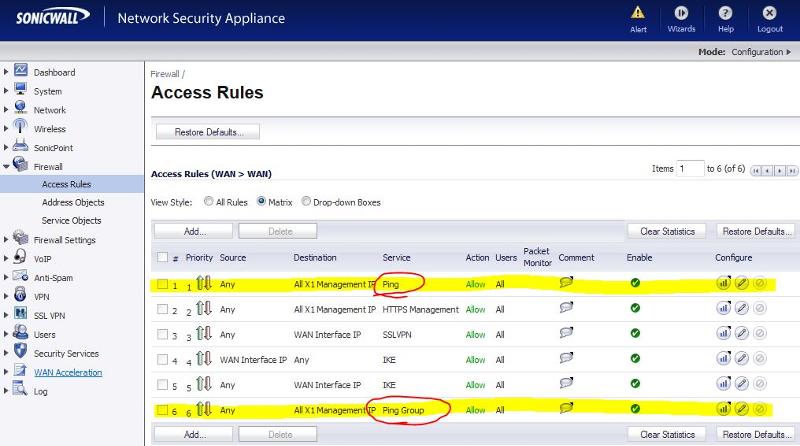Open the Mode Configuration arrow
The height and width of the screenshot is (446, 800).
tap(789, 52)
